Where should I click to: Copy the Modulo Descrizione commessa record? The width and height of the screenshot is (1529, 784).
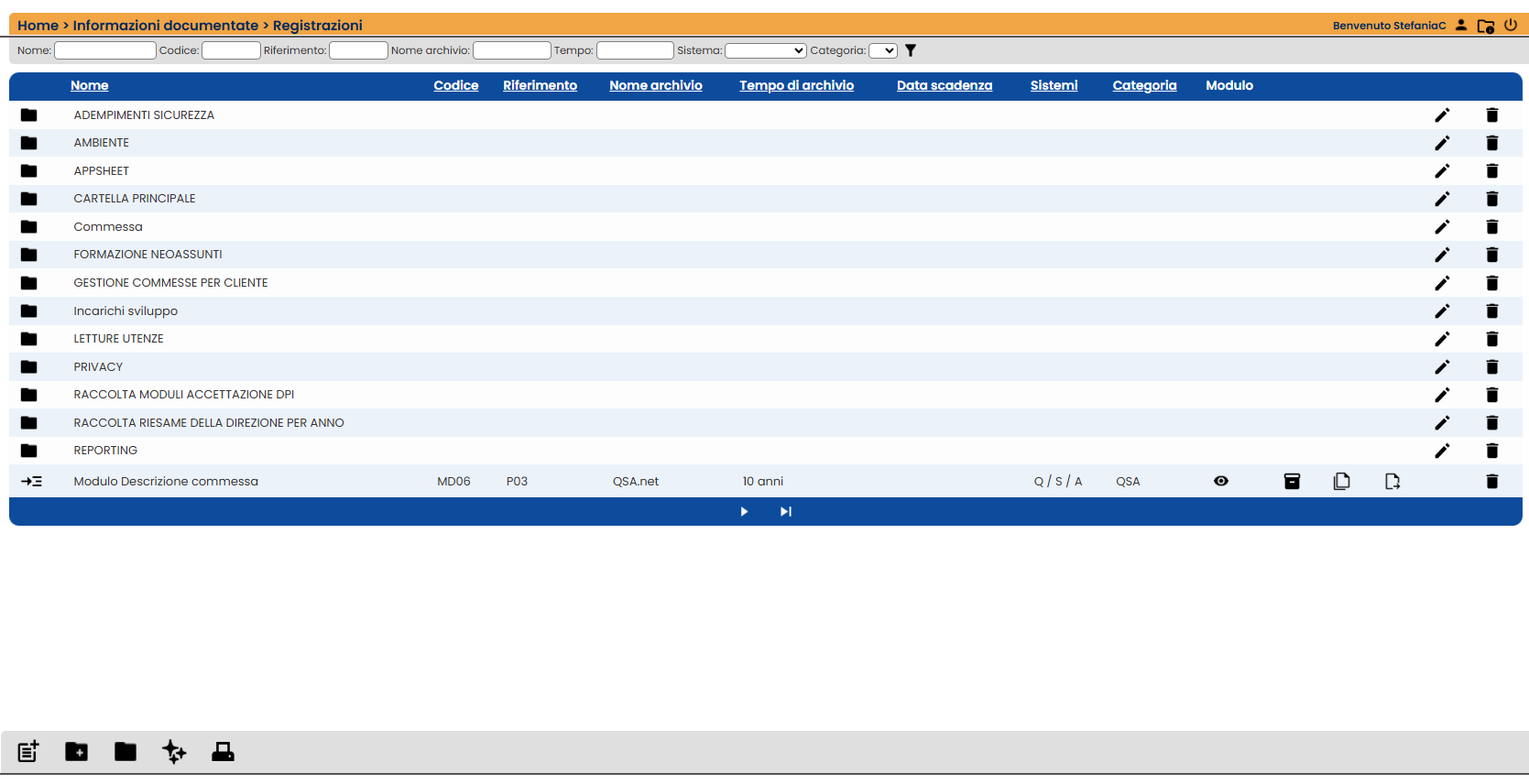click(1341, 482)
